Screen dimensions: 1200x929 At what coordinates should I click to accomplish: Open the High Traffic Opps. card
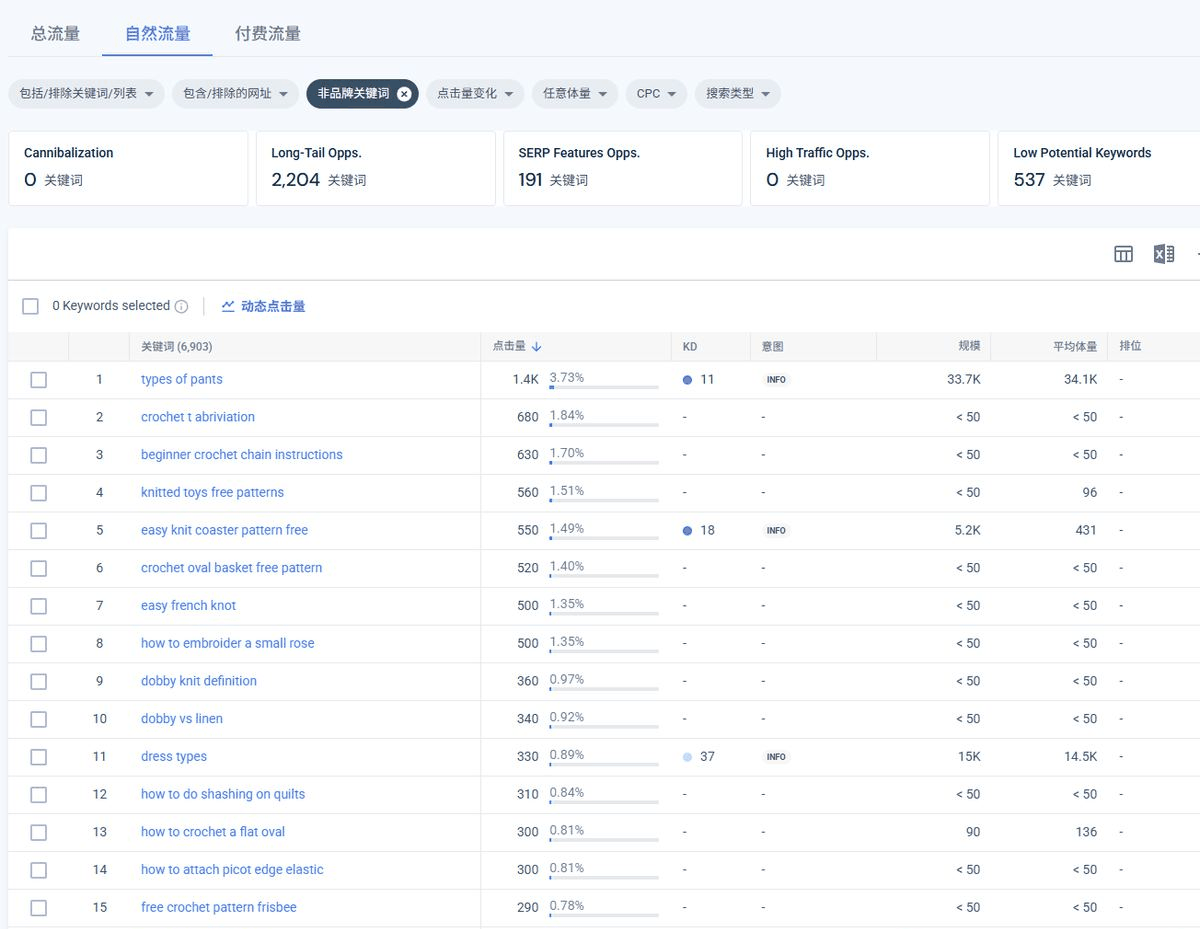870,168
